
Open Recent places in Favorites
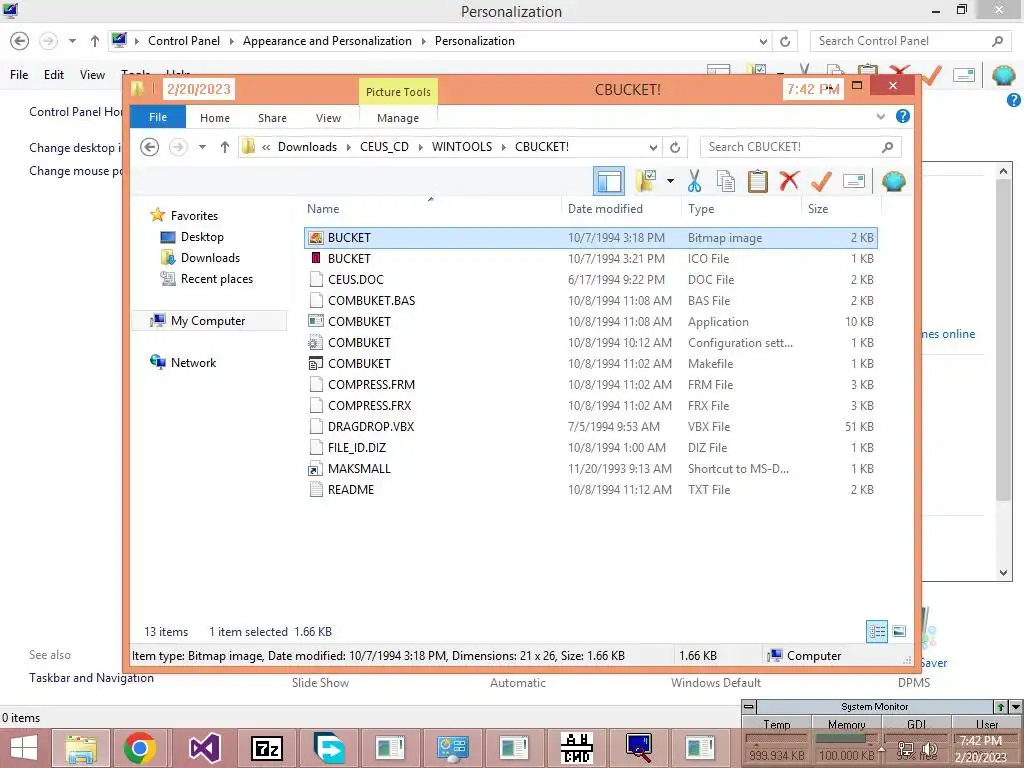pos(216,279)
